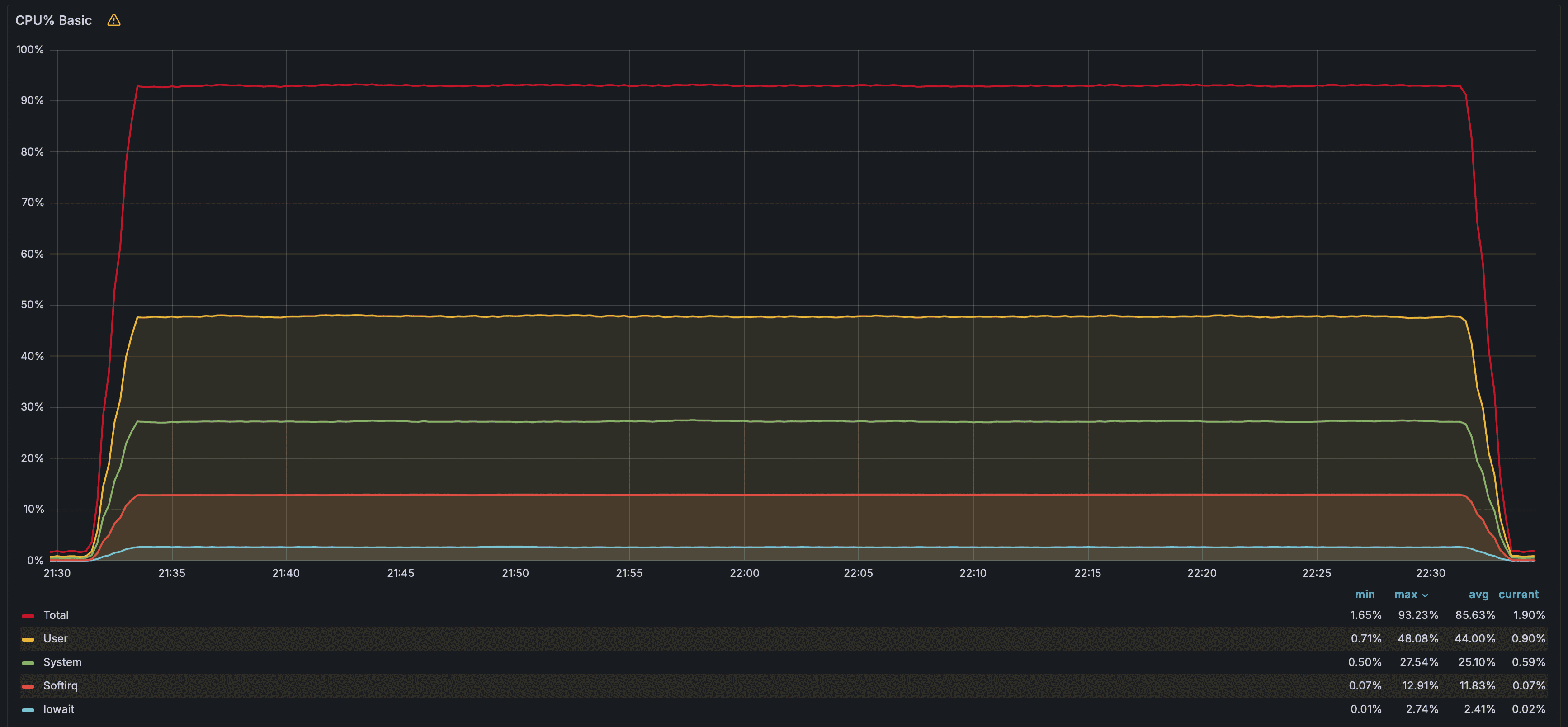Open the max column sort dropdown
The image size is (1568, 727).
click(1424, 594)
